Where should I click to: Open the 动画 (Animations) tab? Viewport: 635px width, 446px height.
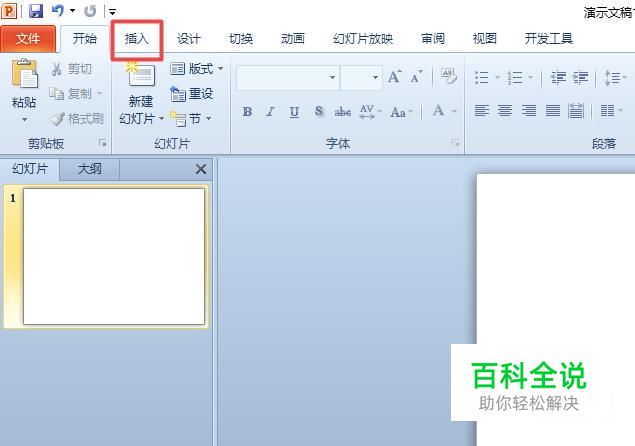tap(293, 39)
